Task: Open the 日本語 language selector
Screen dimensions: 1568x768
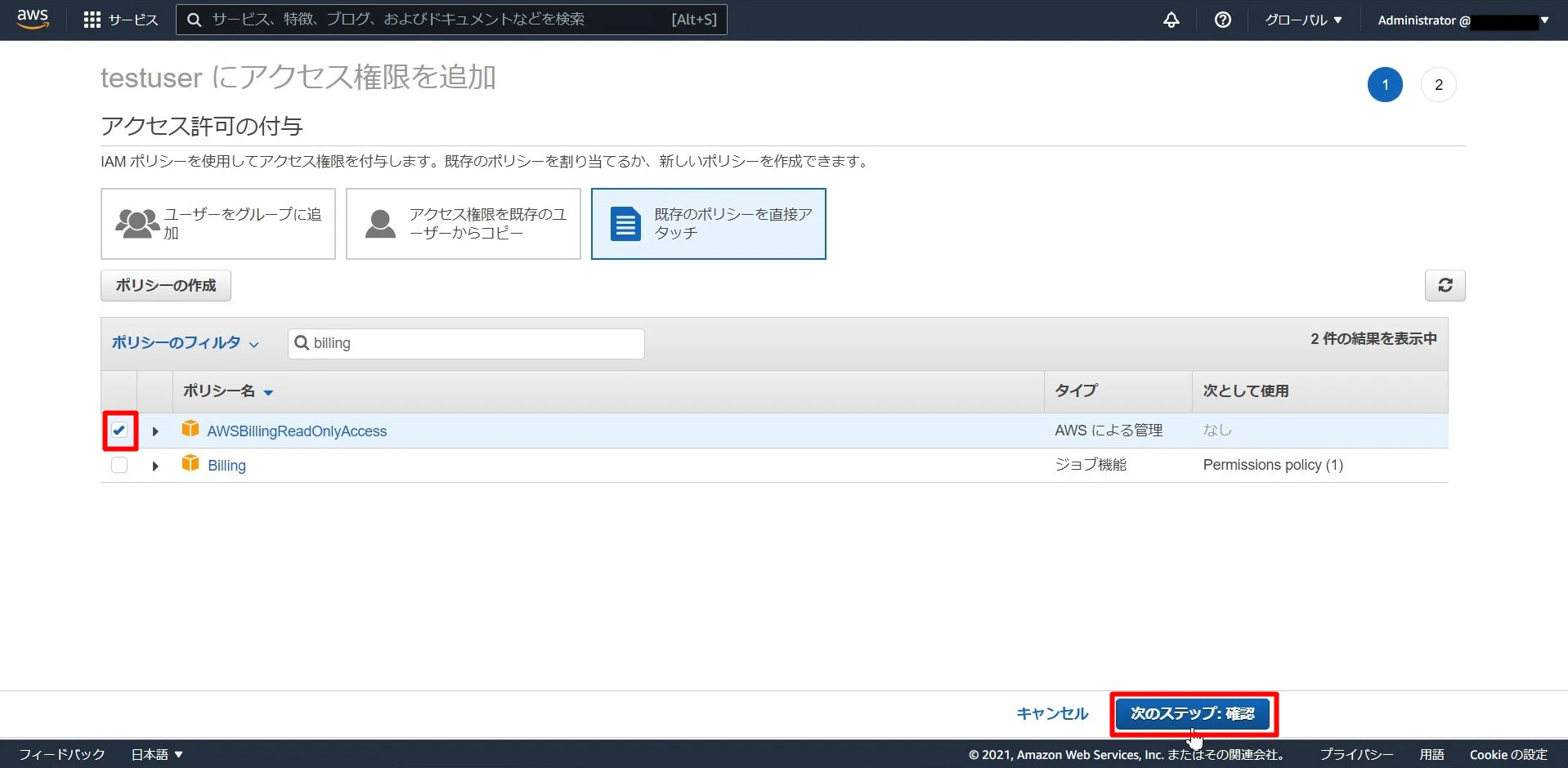Action: click(x=157, y=754)
